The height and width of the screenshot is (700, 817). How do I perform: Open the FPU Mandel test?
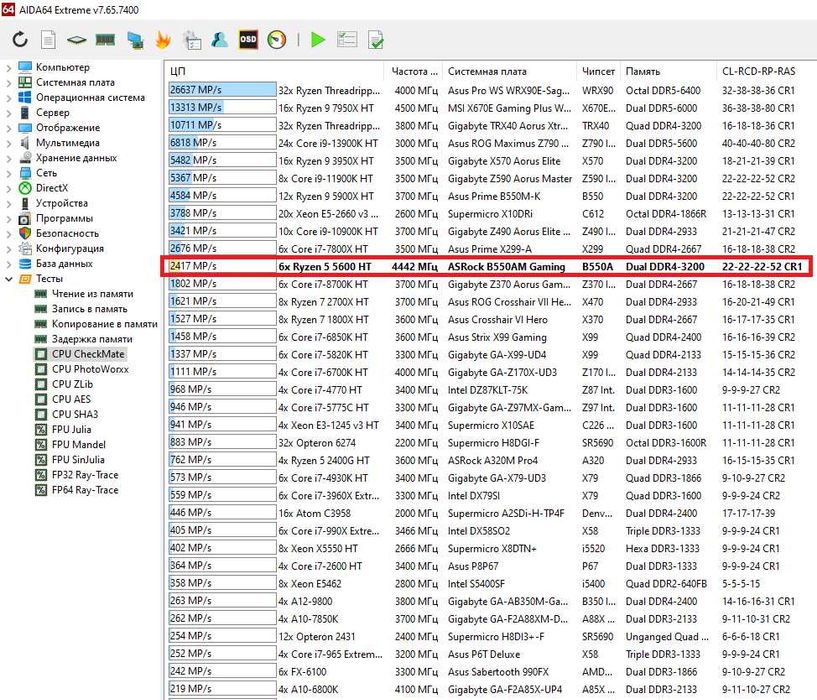coord(79,445)
